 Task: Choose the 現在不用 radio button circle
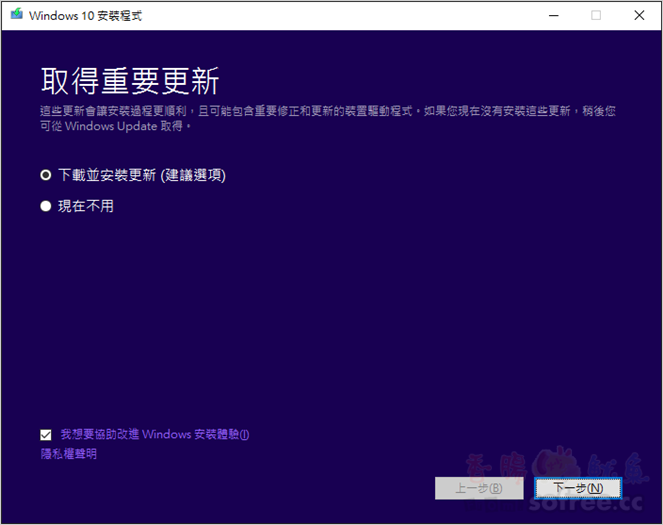(45, 206)
